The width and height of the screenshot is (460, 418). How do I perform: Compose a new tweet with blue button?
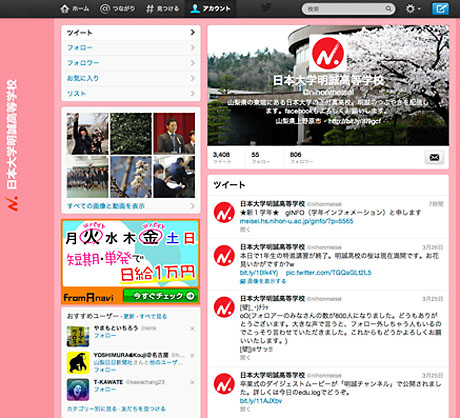(x=440, y=9)
